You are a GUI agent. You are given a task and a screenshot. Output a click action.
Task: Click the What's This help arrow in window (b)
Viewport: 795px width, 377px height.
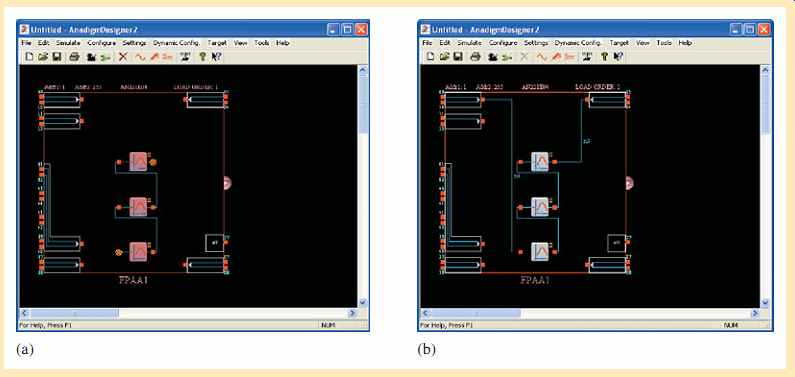pyautogui.click(x=618, y=57)
